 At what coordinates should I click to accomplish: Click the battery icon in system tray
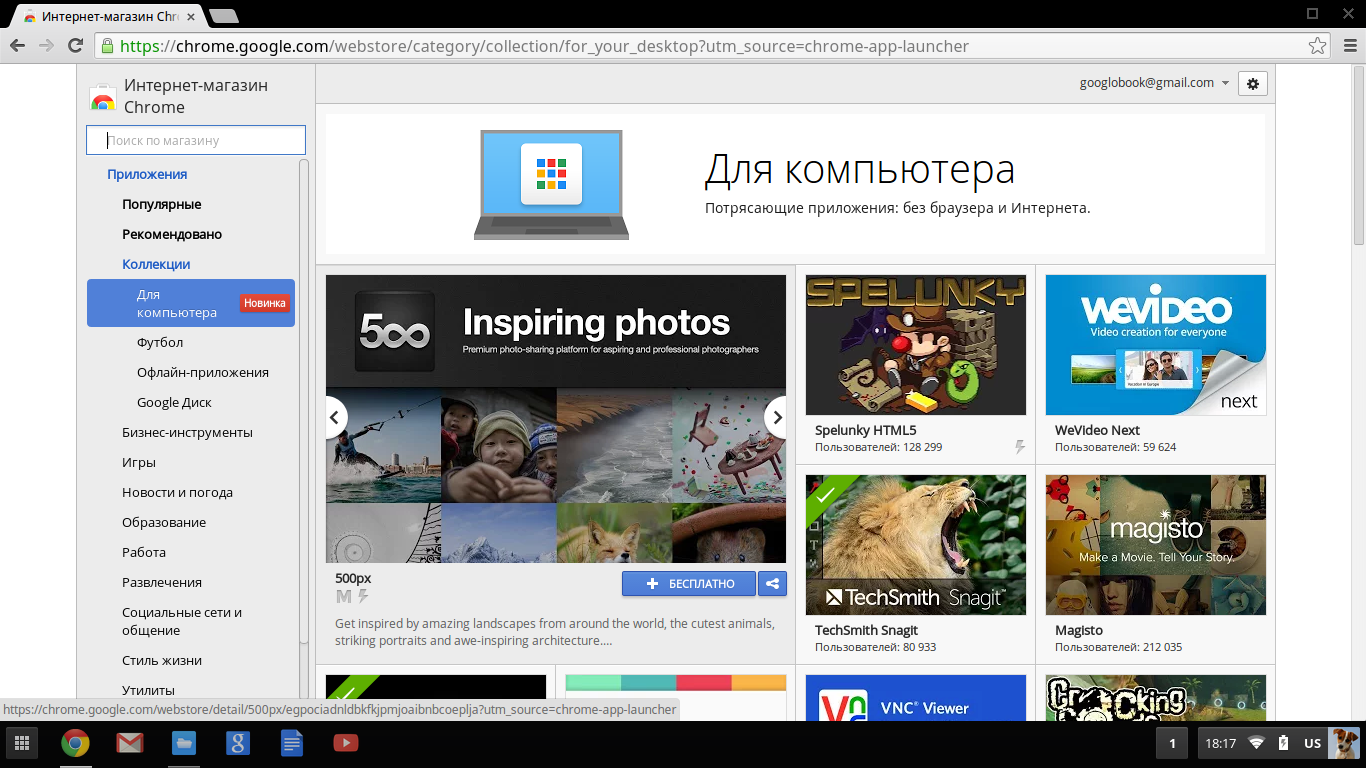1283,743
